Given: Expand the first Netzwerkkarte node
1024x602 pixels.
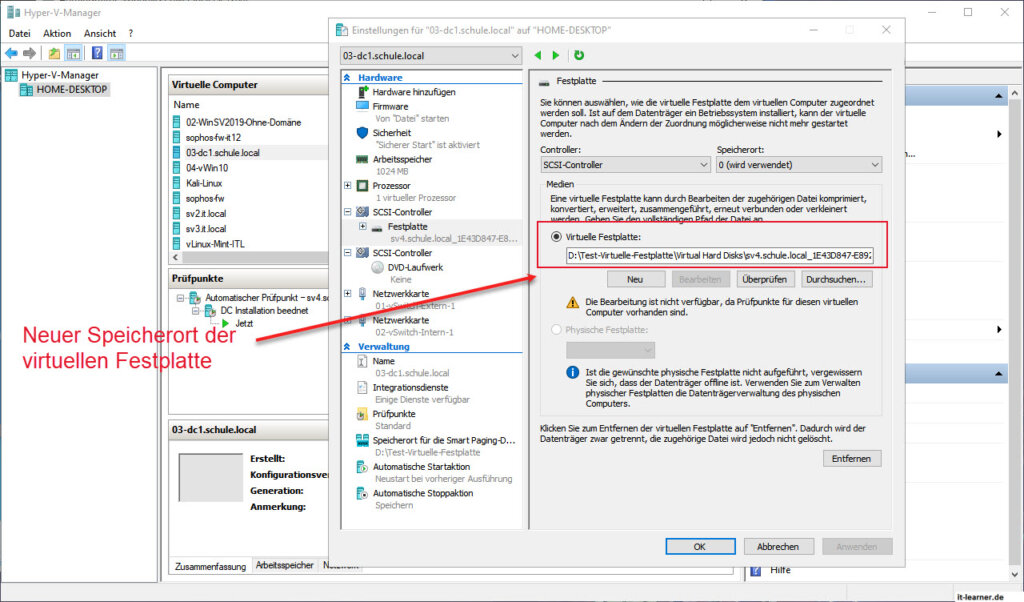Looking at the screenshot, I should pos(347,294).
